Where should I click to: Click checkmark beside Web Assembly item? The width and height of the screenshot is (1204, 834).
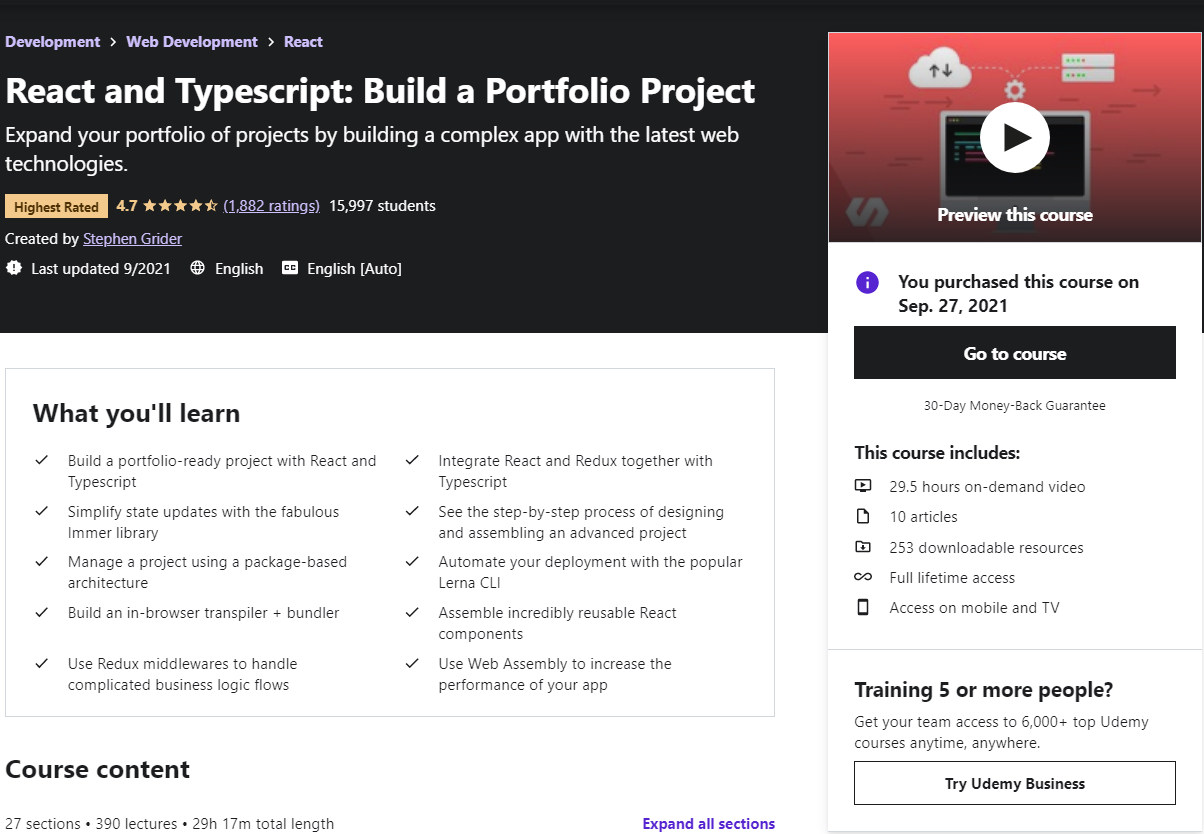(412, 663)
